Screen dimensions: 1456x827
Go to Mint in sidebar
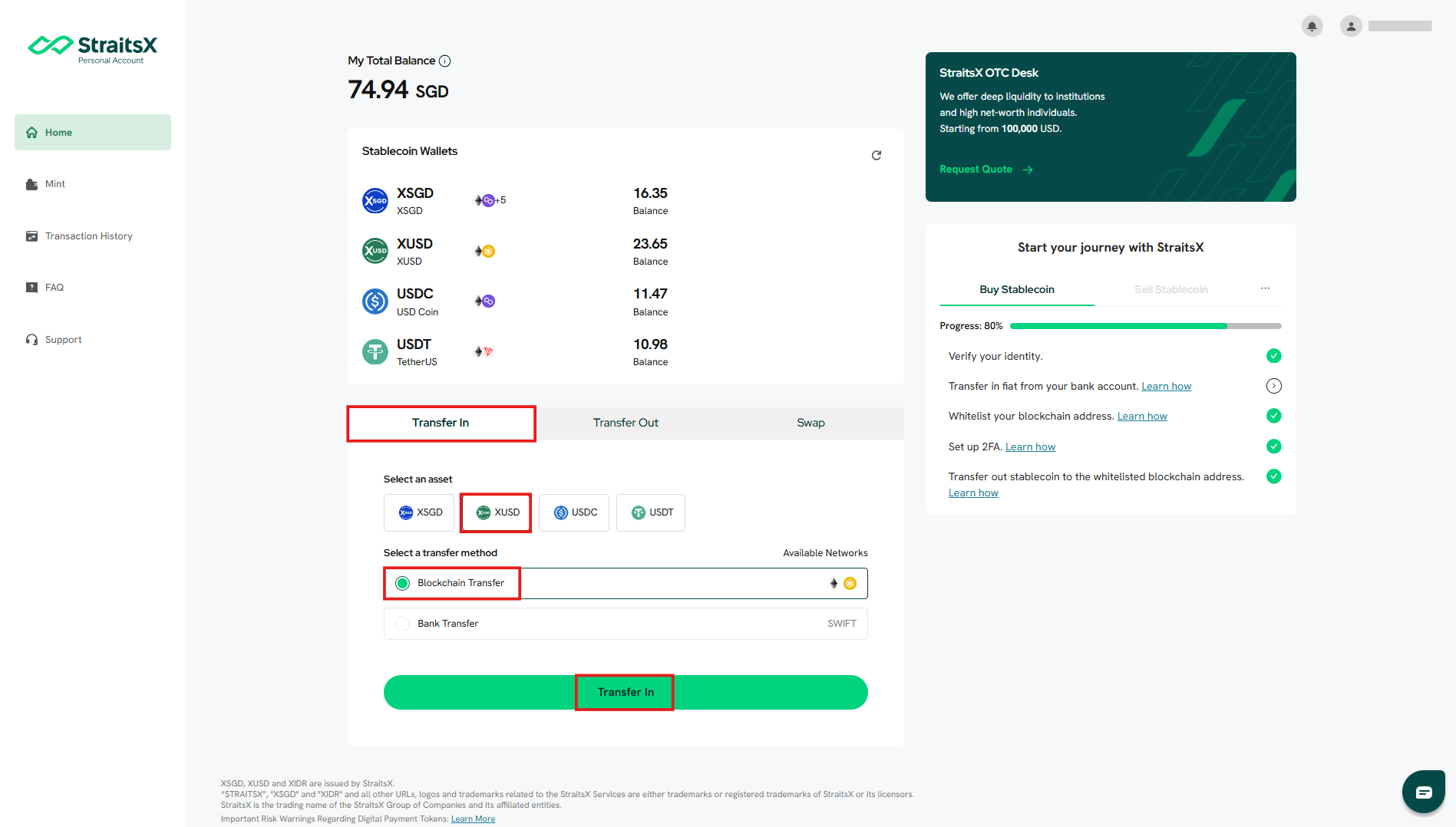coord(93,184)
